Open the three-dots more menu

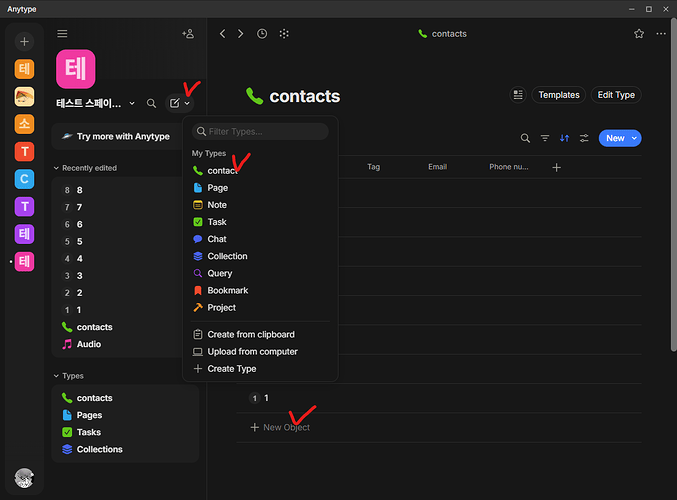pyautogui.click(x=661, y=34)
